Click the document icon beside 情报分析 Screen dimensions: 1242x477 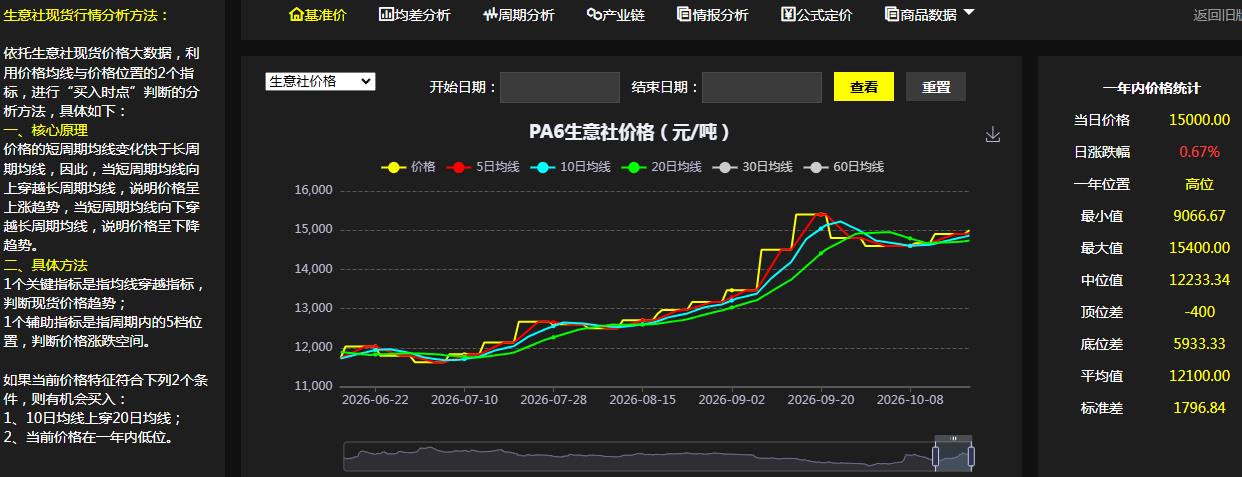coord(684,14)
